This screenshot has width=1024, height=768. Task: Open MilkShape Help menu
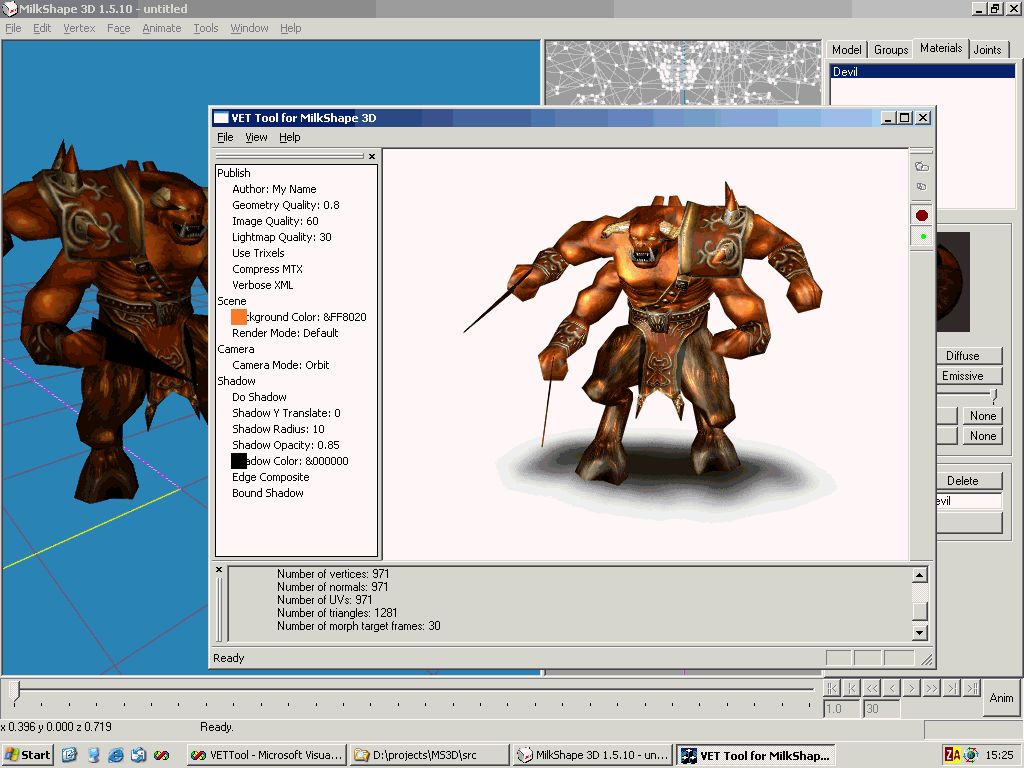coord(291,28)
